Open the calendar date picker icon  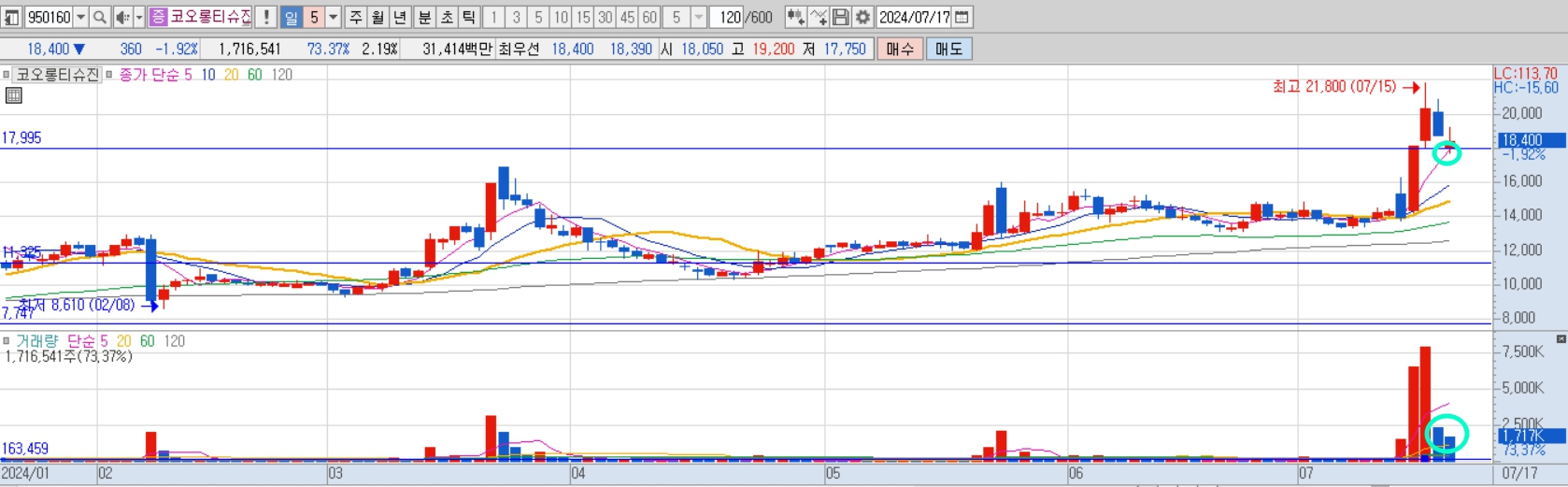point(962,17)
